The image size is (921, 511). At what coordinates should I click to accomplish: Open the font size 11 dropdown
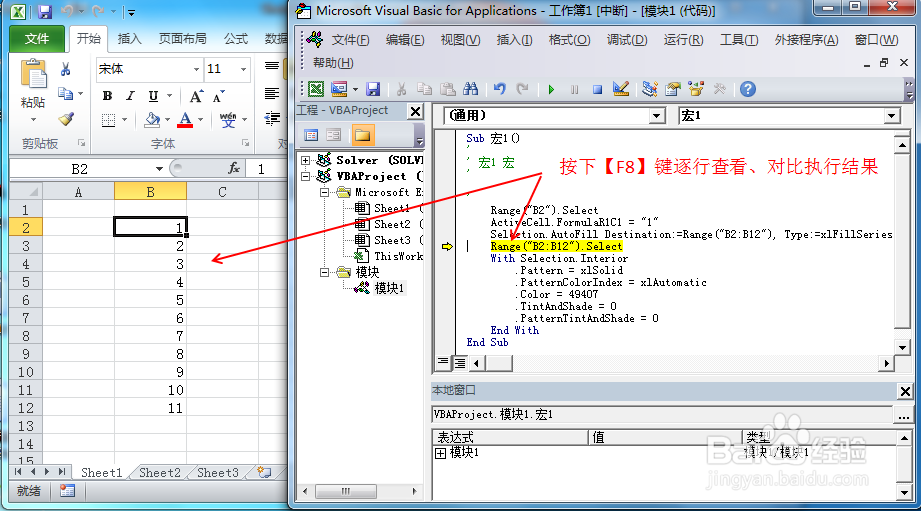coord(243,69)
